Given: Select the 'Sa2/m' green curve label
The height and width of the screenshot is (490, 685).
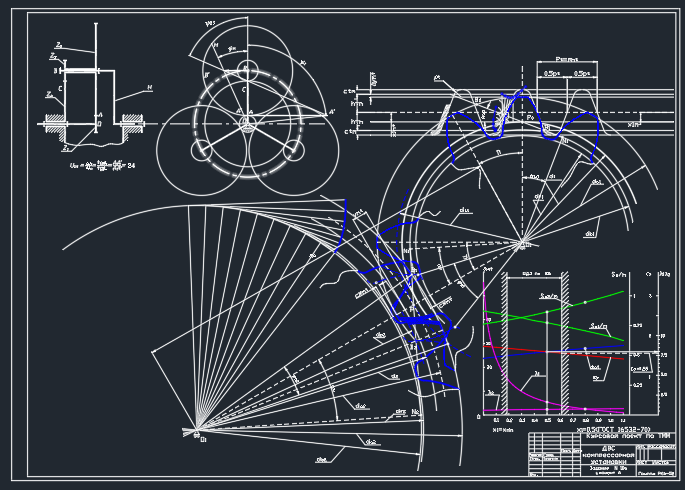Looking at the screenshot, I should point(549,297).
